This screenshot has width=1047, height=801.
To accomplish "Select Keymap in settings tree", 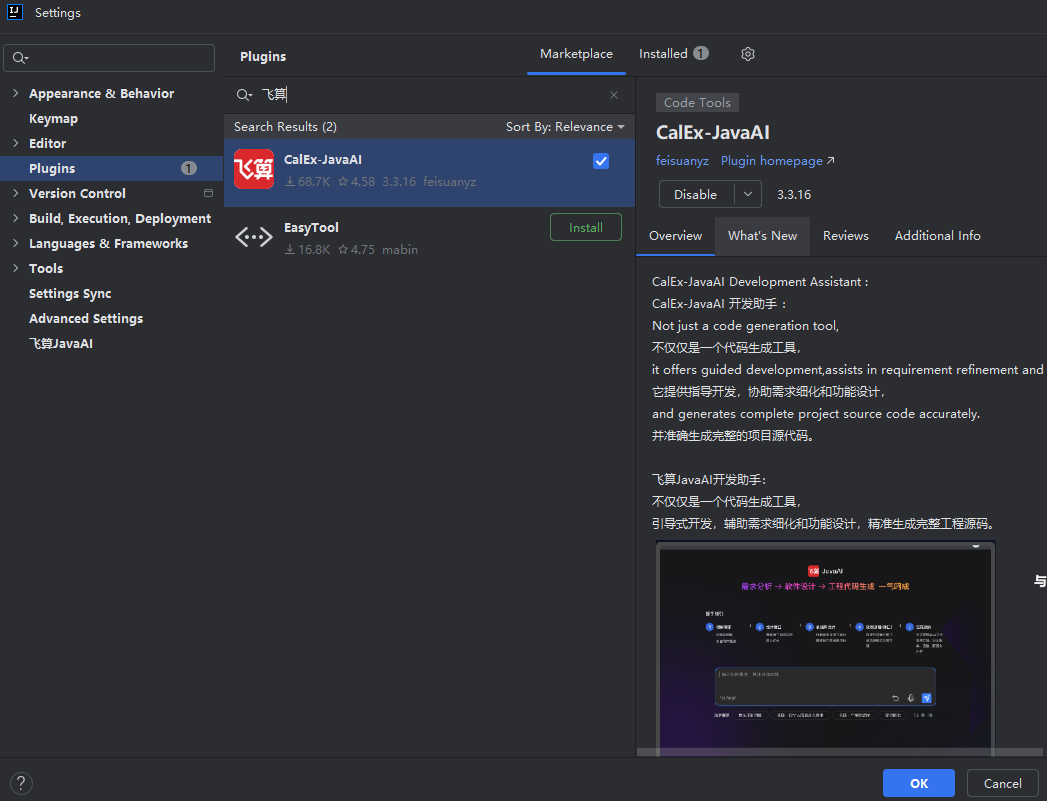I will point(53,119).
